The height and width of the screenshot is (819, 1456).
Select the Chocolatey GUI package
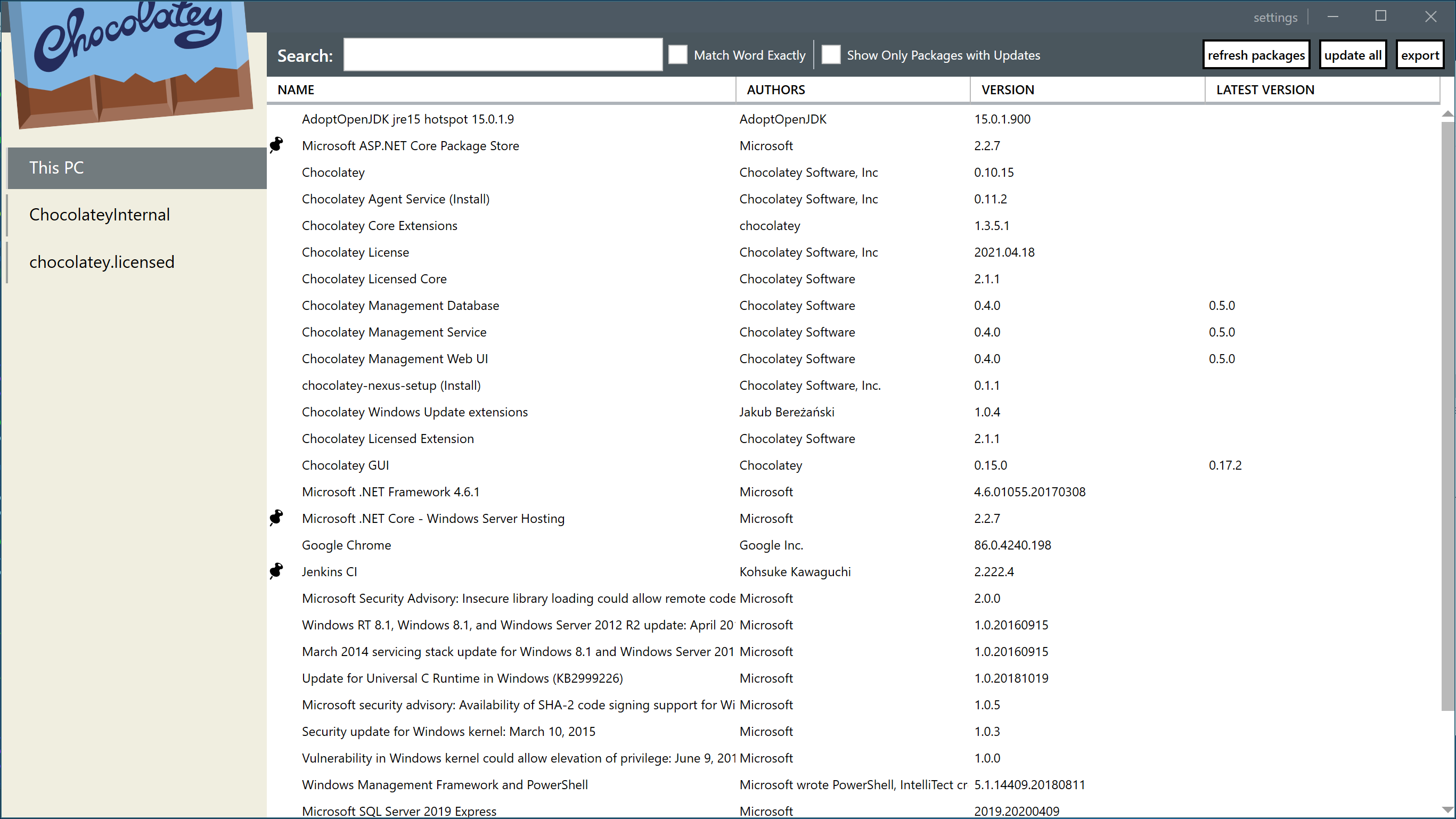pos(854,465)
